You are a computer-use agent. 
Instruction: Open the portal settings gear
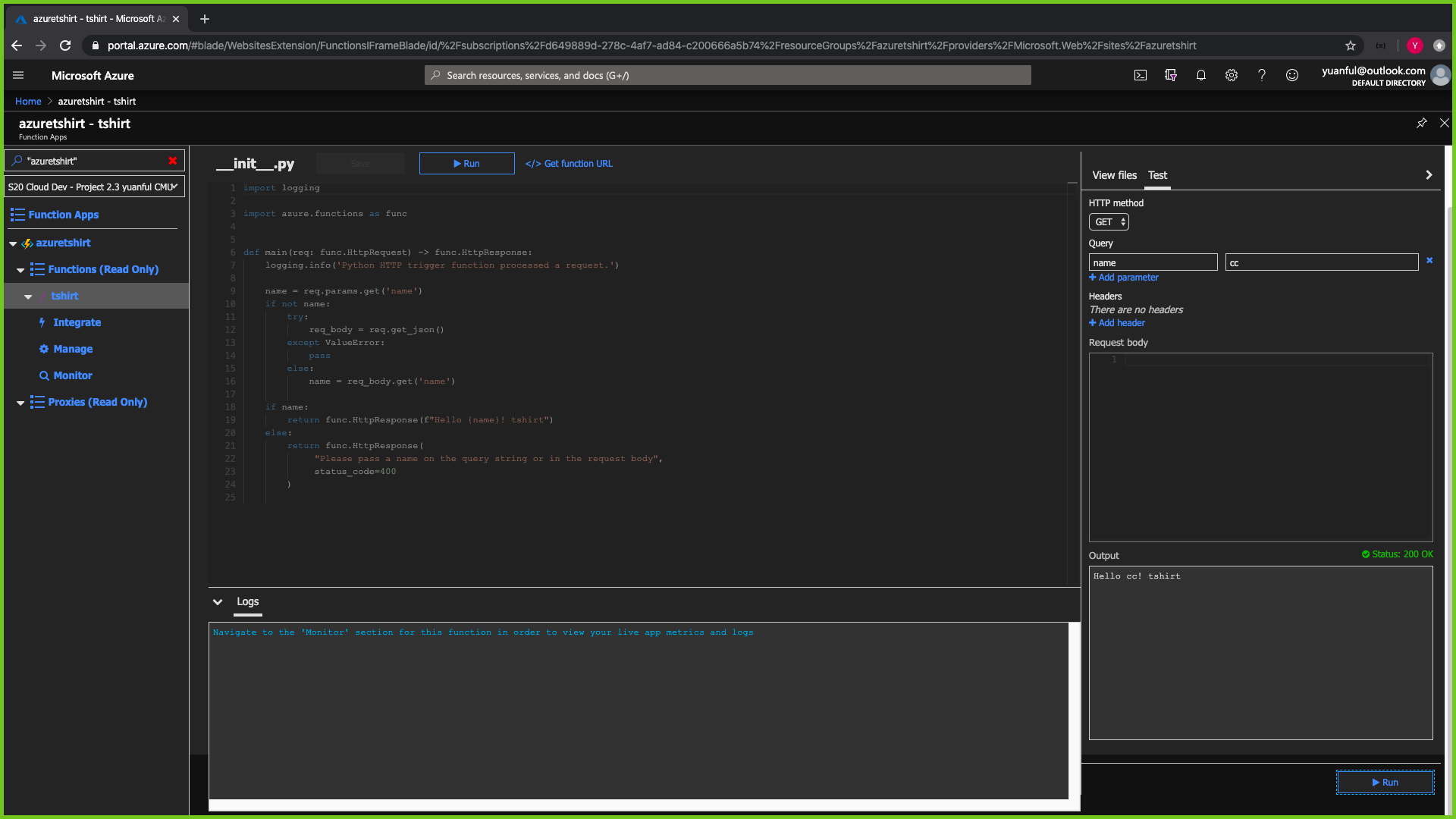[1231, 75]
